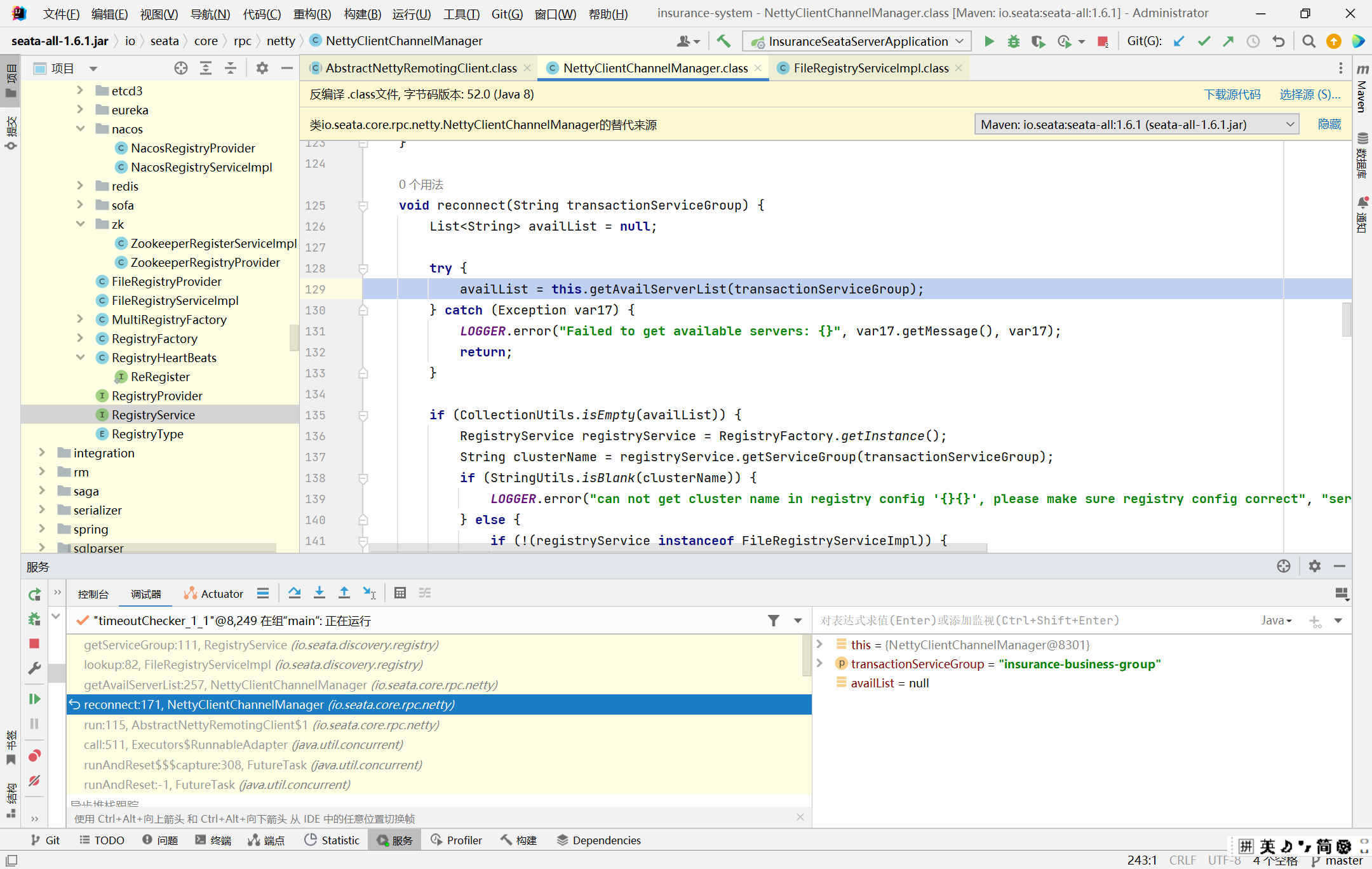Toggle the frames filter funnel in debugger
The height and width of the screenshot is (869, 1372).
click(774, 621)
